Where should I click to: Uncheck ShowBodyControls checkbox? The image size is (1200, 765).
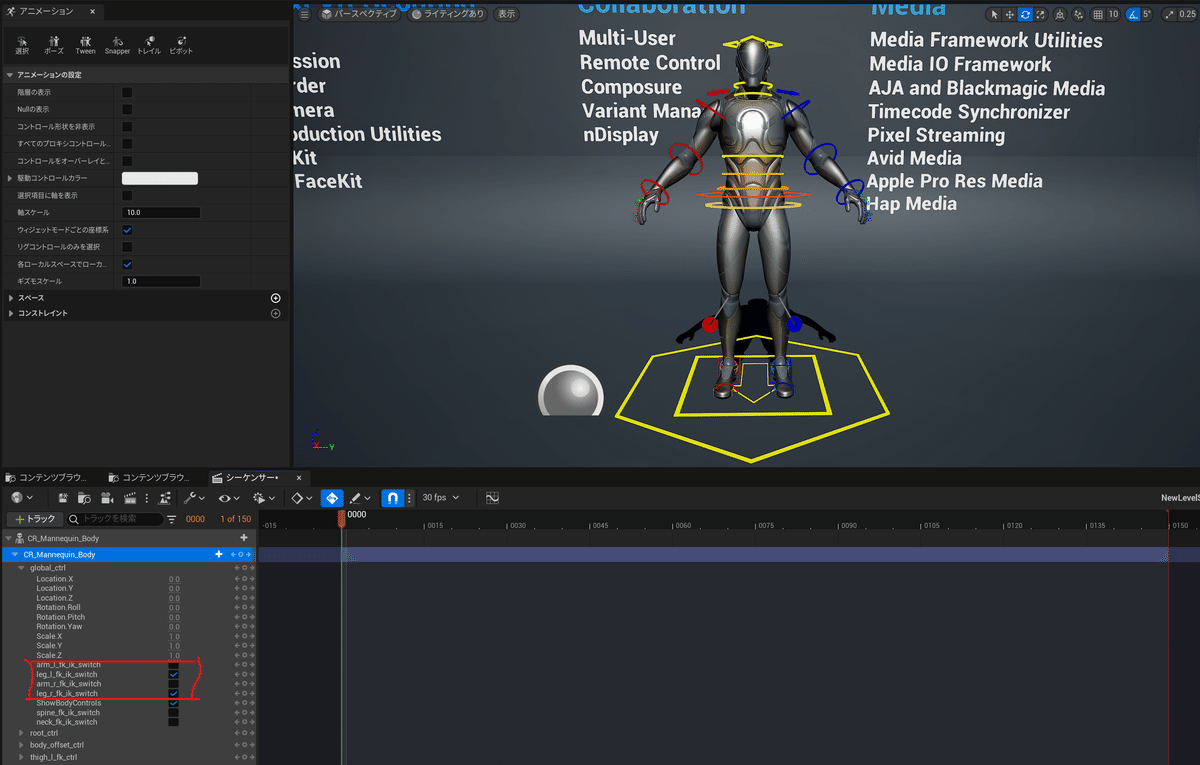(173, 703)
